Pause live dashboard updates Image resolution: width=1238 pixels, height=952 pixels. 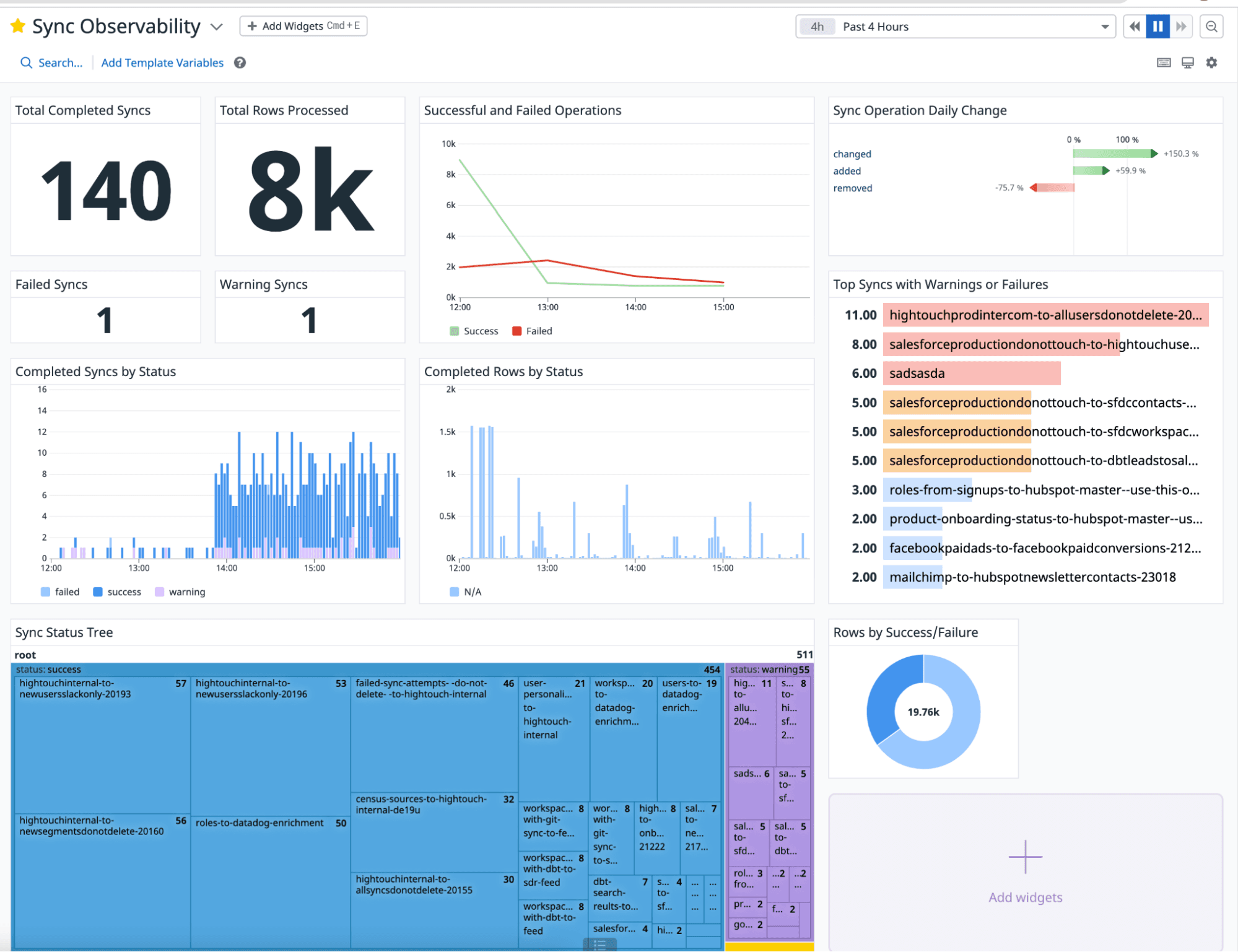pos(1157,27)
